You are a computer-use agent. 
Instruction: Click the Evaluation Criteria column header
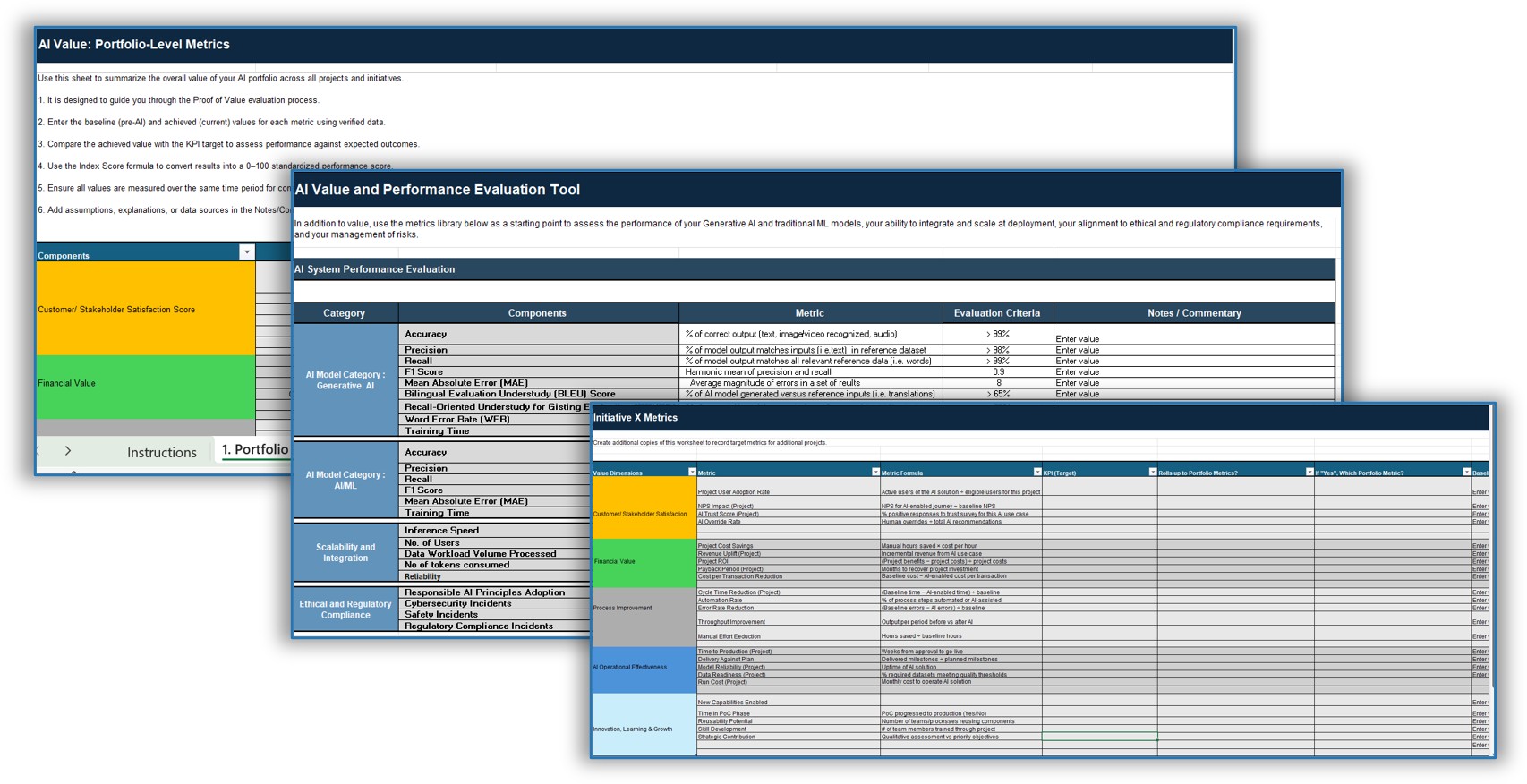click(997, 313)
